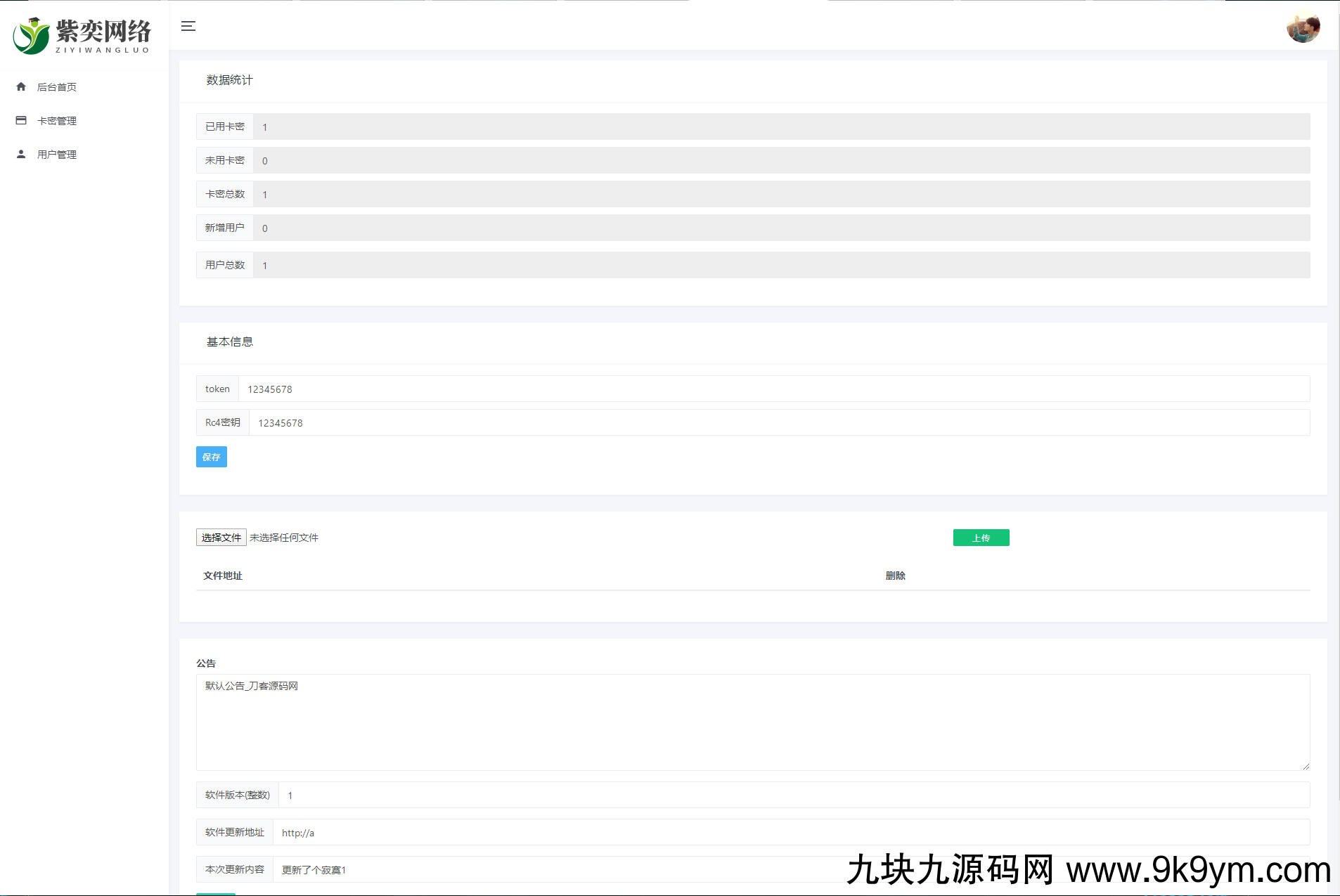The height and width of the screenshot is (896, 1340).
Task: Click inside the 公告 textarea
Action: coord(752,722)
